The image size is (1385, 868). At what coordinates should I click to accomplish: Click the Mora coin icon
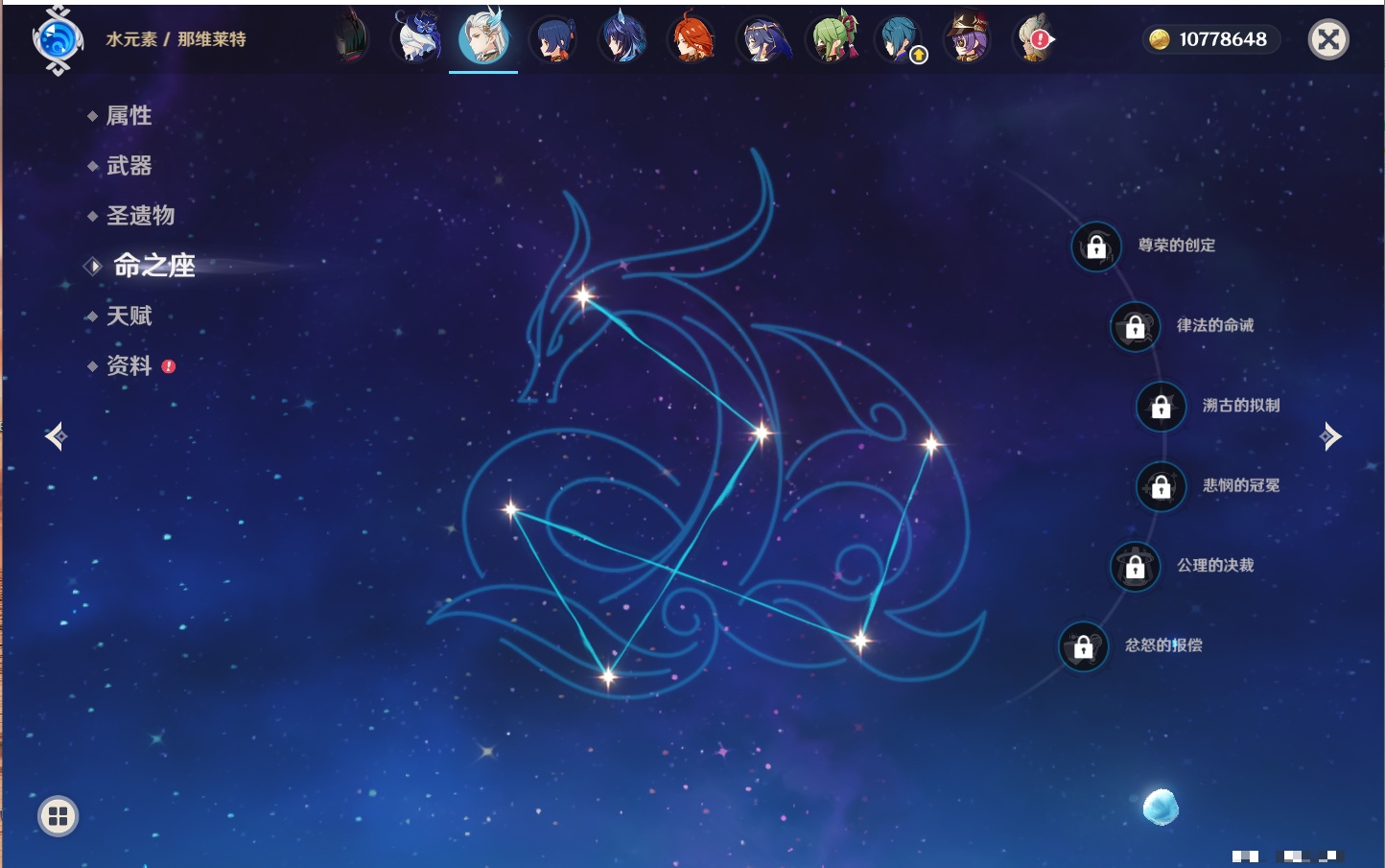[x=1160, y=39]
